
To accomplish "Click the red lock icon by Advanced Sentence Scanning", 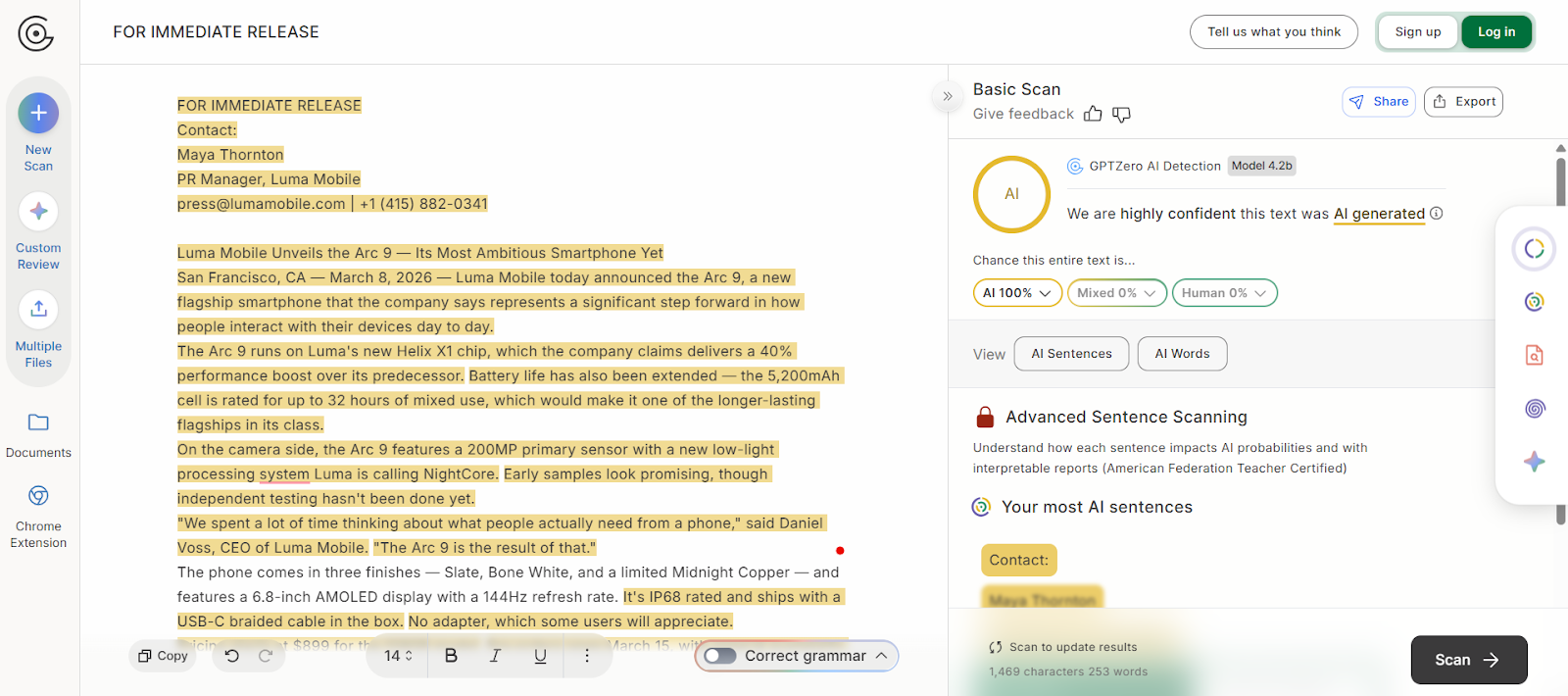I will tap(985, 418).
